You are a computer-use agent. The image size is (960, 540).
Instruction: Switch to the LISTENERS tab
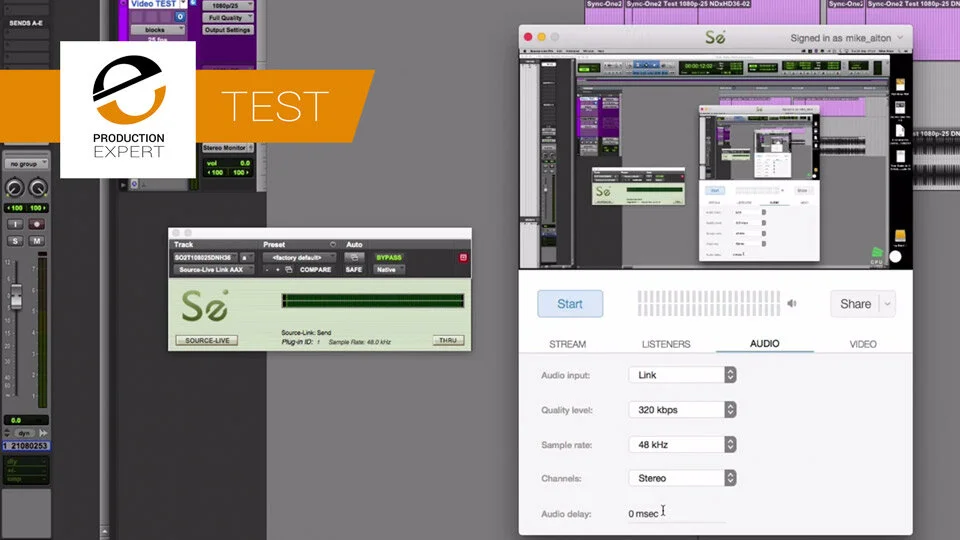pos(666,344)
